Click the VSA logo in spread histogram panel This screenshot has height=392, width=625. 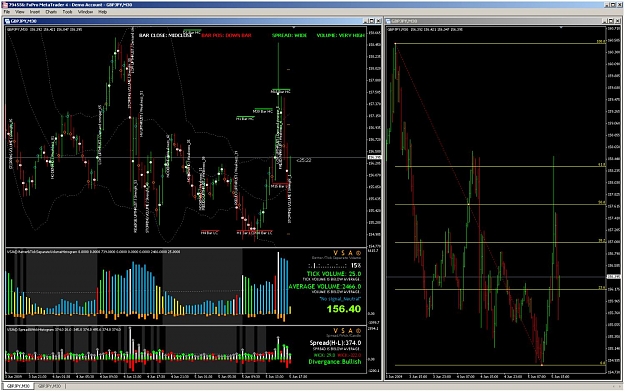[x=347, y=331]
